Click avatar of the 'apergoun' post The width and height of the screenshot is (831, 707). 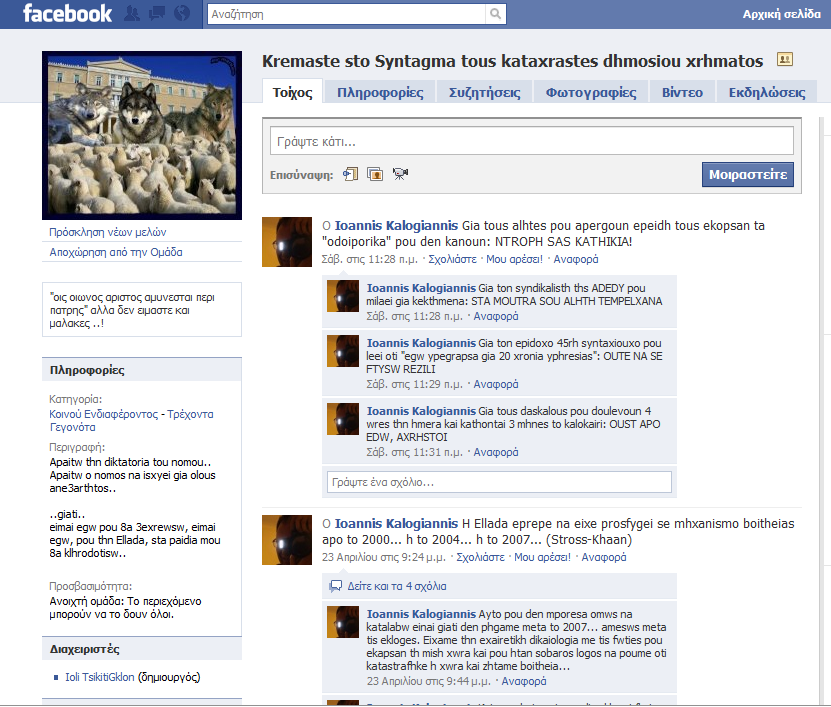pyautogui.click(x=287, y=242)
